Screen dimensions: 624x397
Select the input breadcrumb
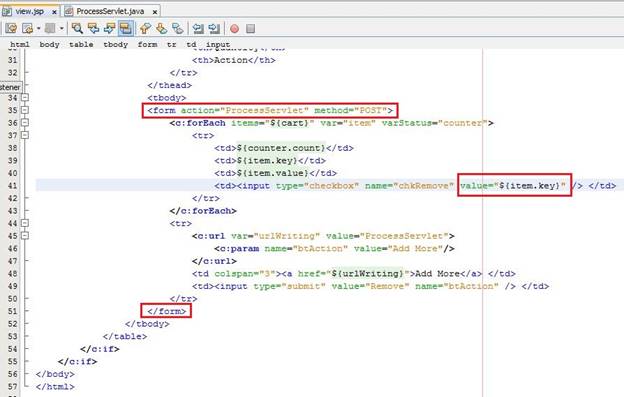[x=218, y=44]
